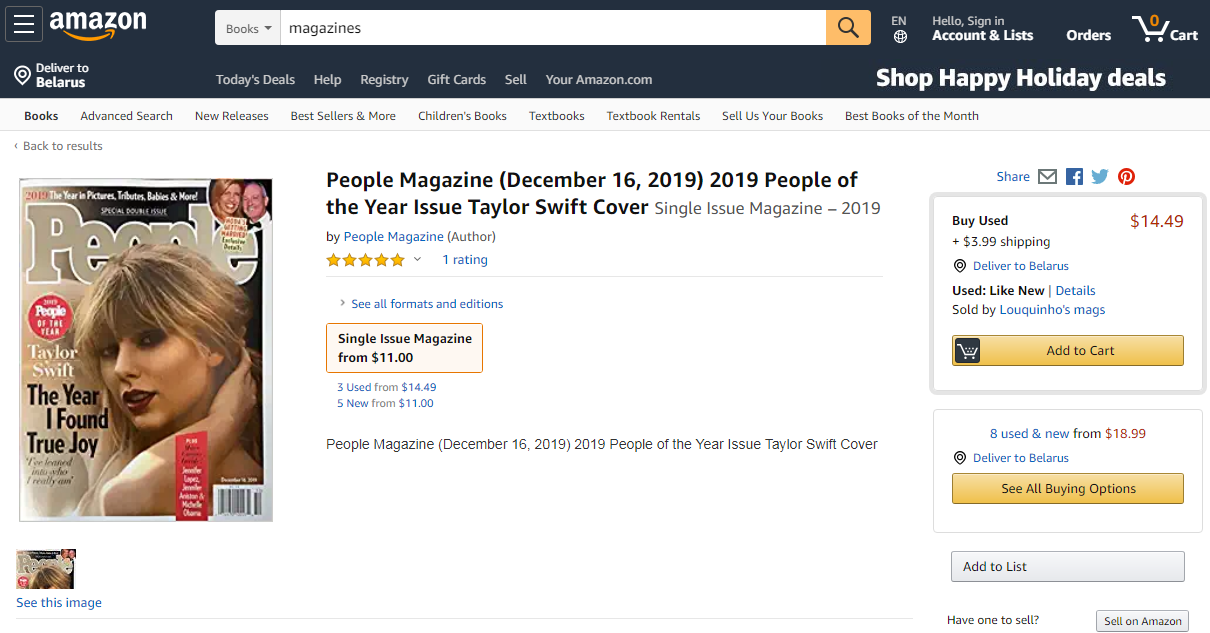Image resolution: width=1210 pixels, height=633 pixels.
Task: Open Books search category dropdown
Action: (248, 28)
